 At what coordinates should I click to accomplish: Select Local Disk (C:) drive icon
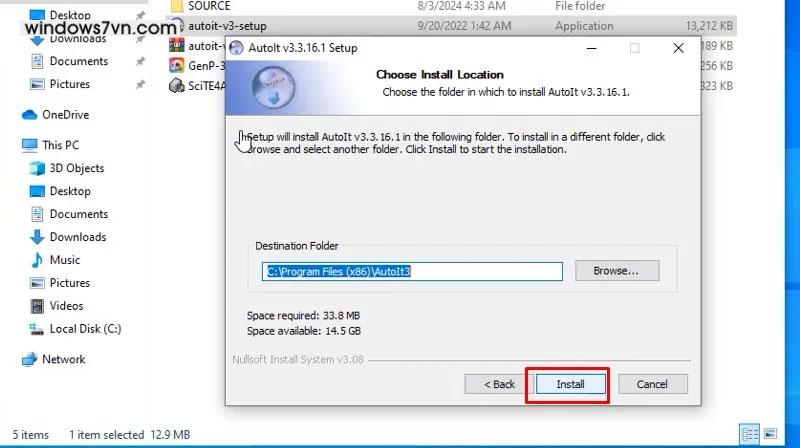click(x=37, y=329)
